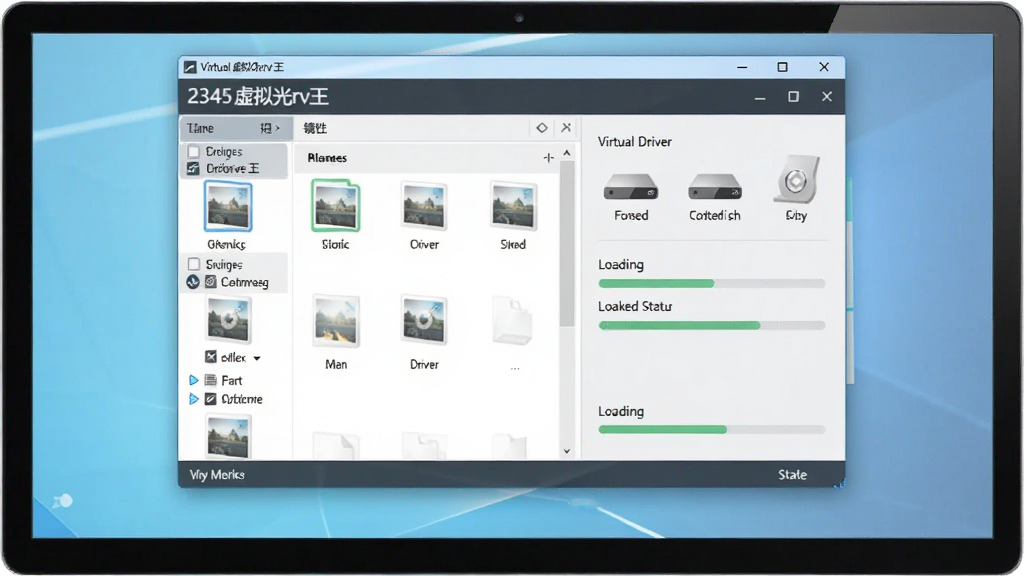Click the list icon next to Fart
The image size is (1024, 576).
coord(210,380)
